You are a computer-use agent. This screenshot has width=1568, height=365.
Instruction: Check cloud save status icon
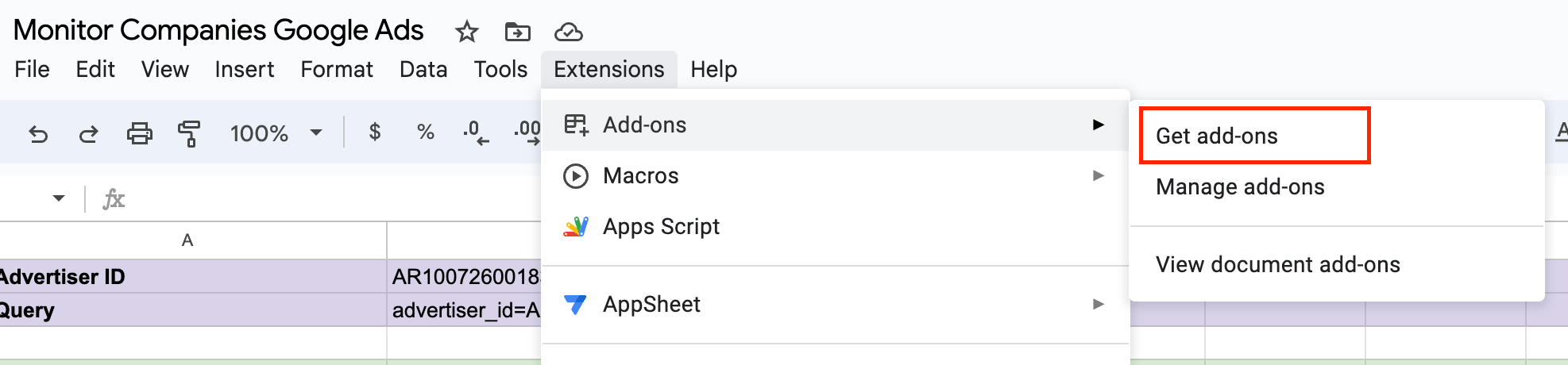[x=568, y=32]
